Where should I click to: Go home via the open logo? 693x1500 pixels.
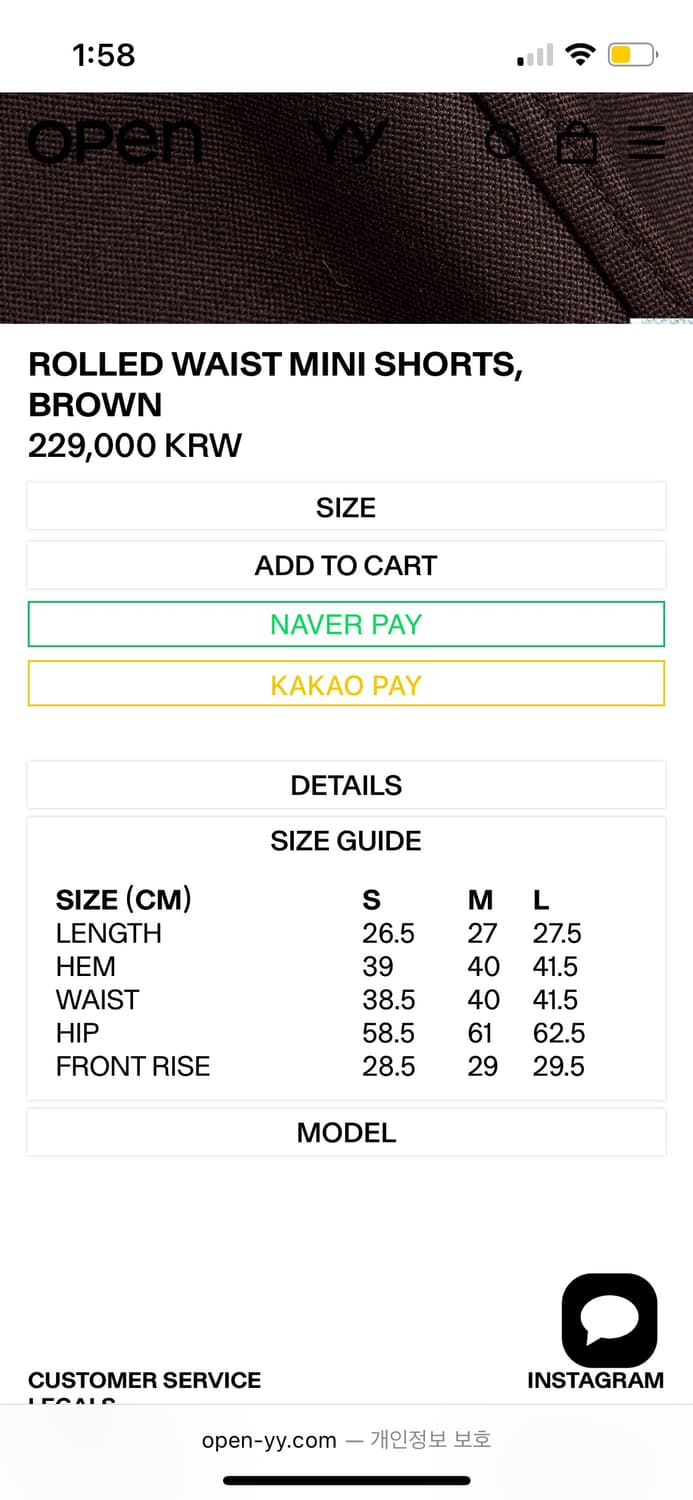pos(114,142)
